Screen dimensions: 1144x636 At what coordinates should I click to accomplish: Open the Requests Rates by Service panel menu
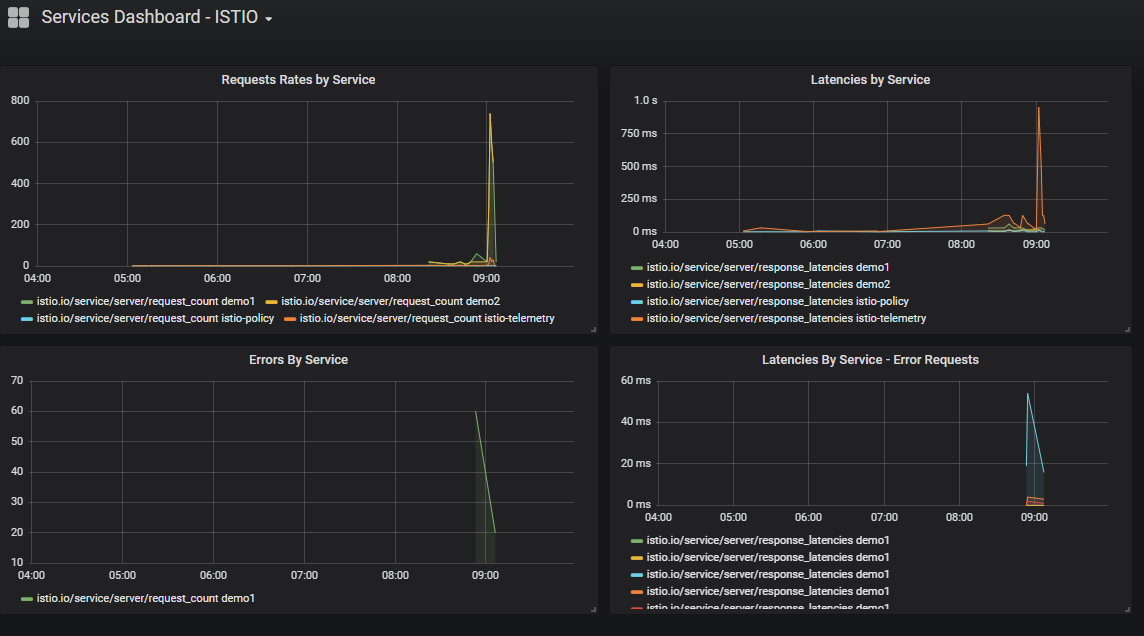point(298,79)
